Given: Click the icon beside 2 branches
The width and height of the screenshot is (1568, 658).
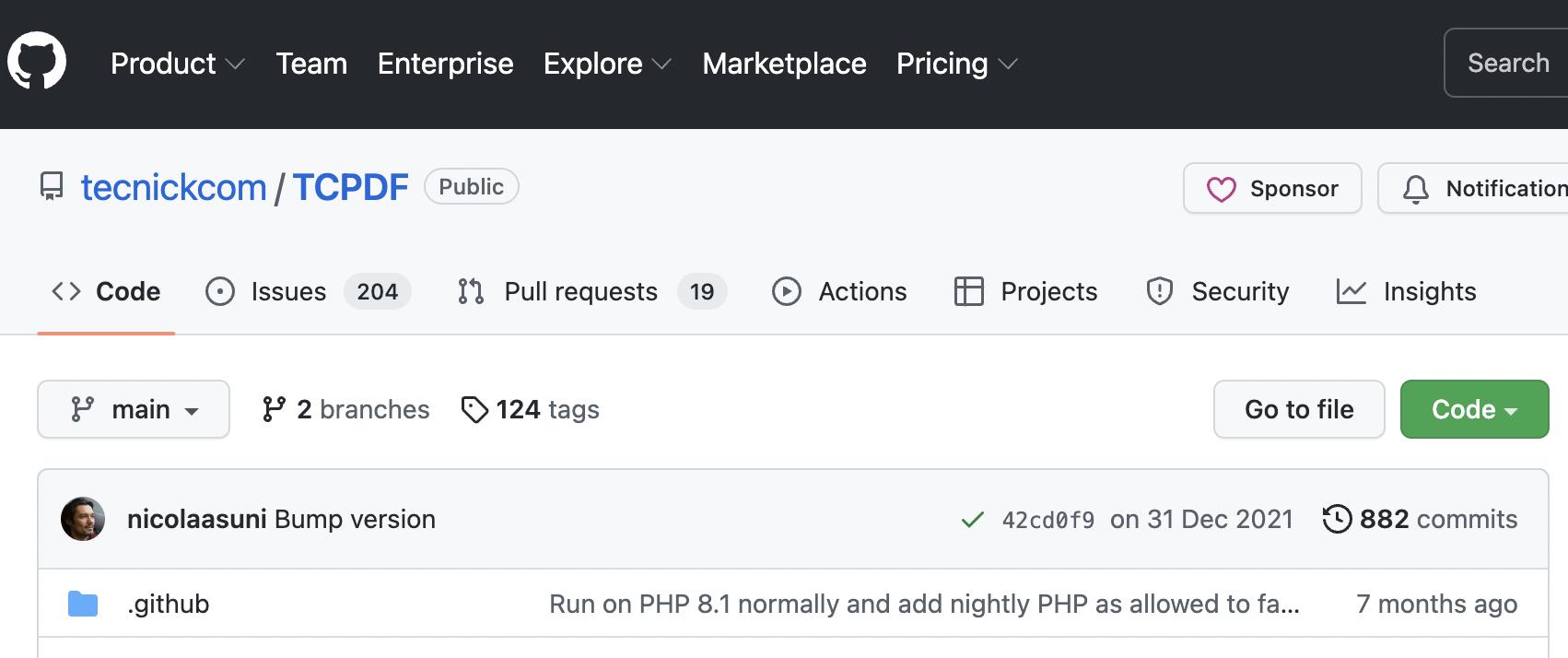Looking at the screenshot, I should pos(273,409).
